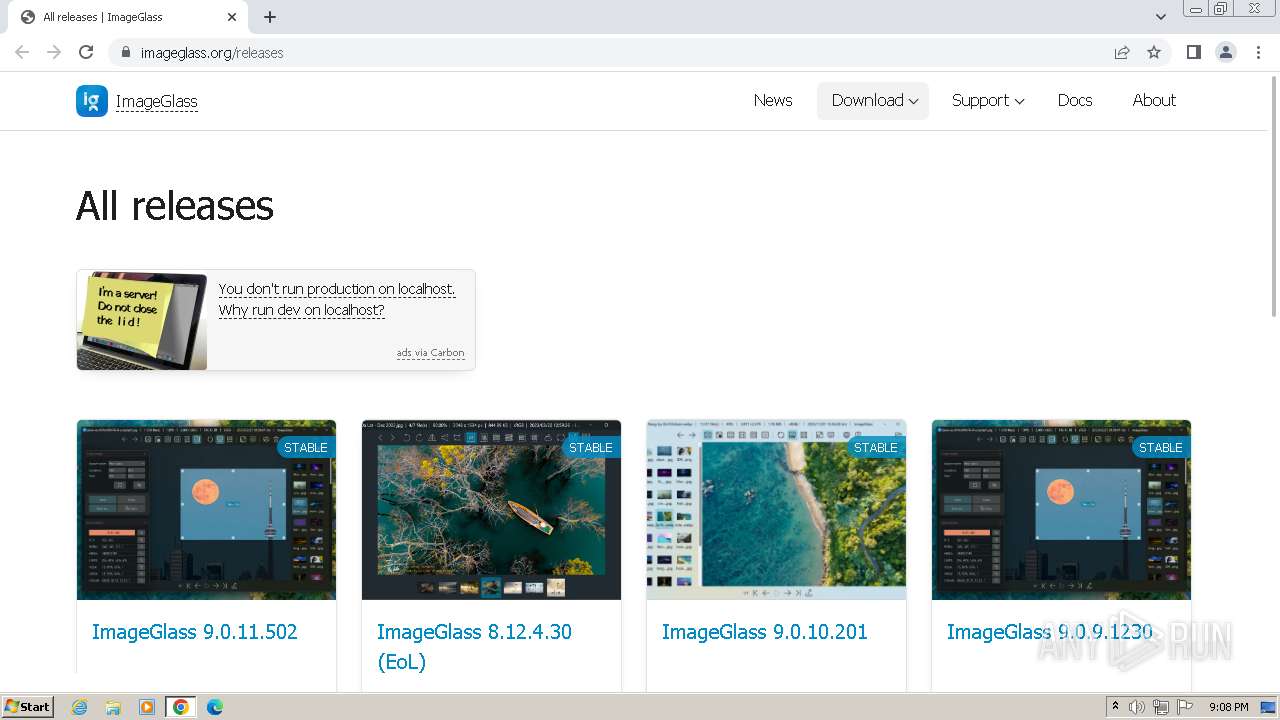Open ImageGlass 9.0.9.1230 release link
The image size is (1280, 720).
(x=1050, y=632)
